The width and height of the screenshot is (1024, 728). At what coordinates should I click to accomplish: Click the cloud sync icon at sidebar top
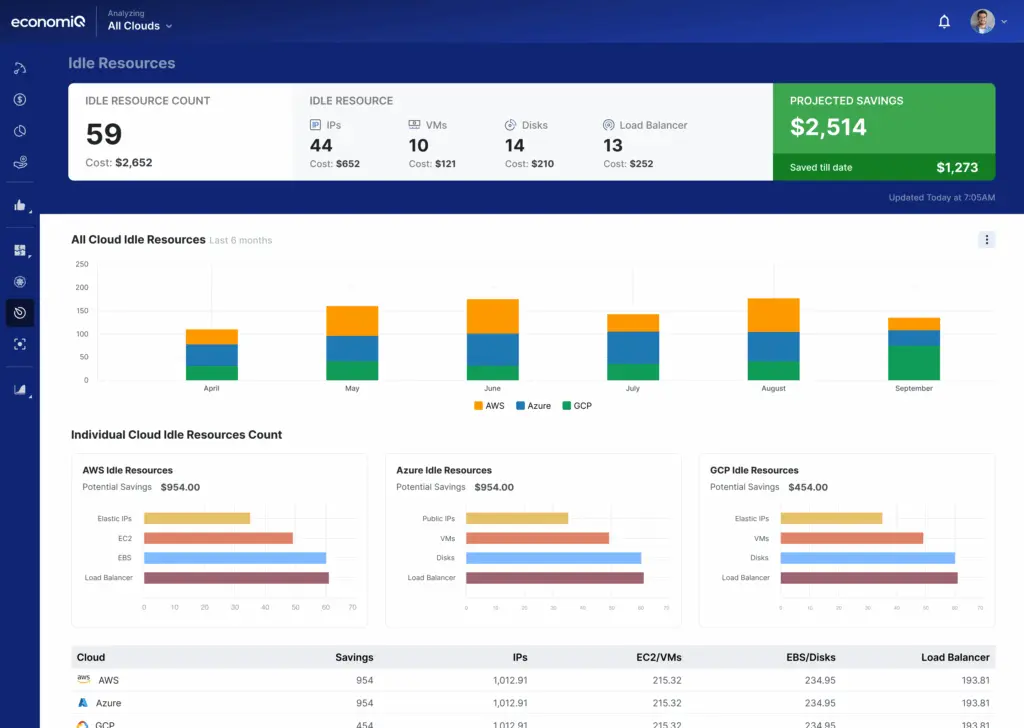click(x=21, y=68)
